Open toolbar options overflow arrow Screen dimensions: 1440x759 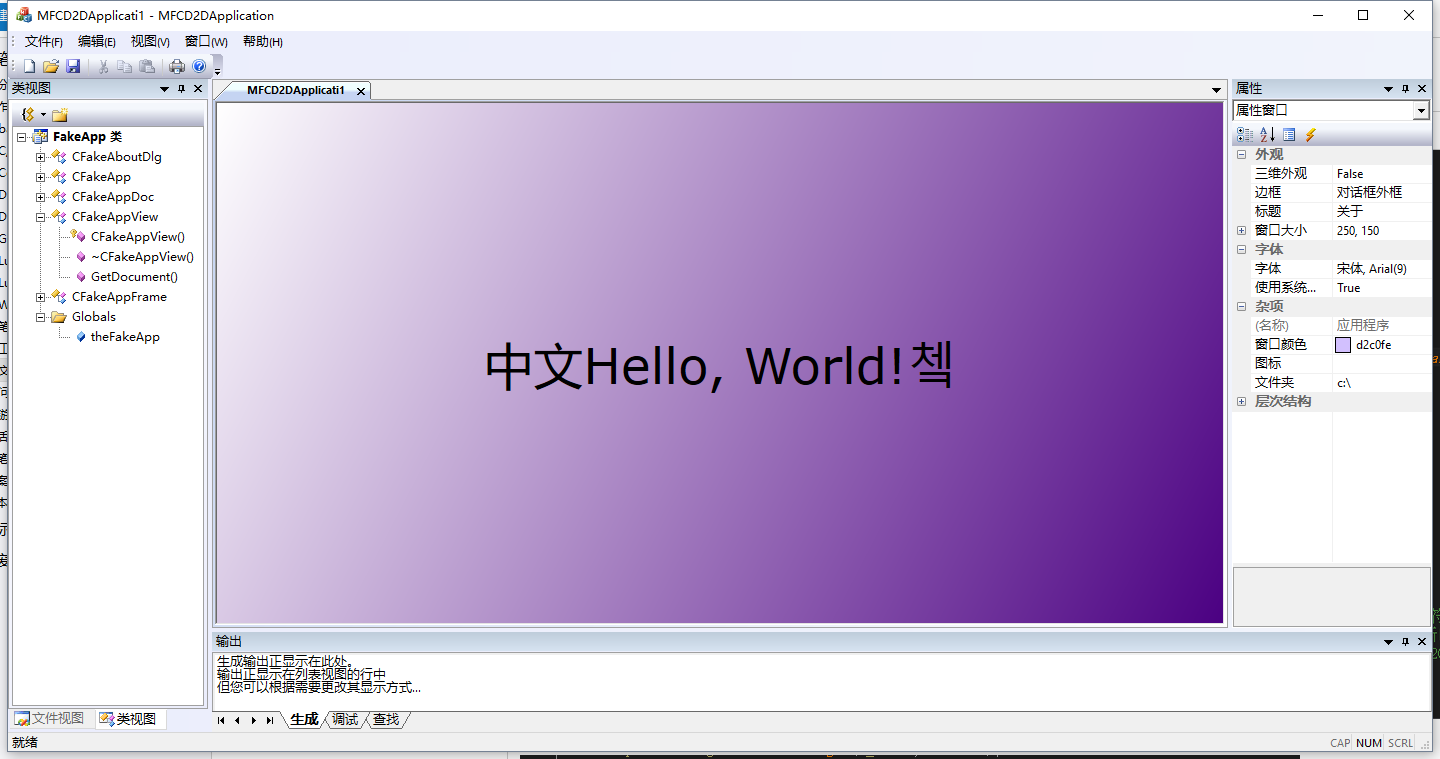(x=217, y=70)
